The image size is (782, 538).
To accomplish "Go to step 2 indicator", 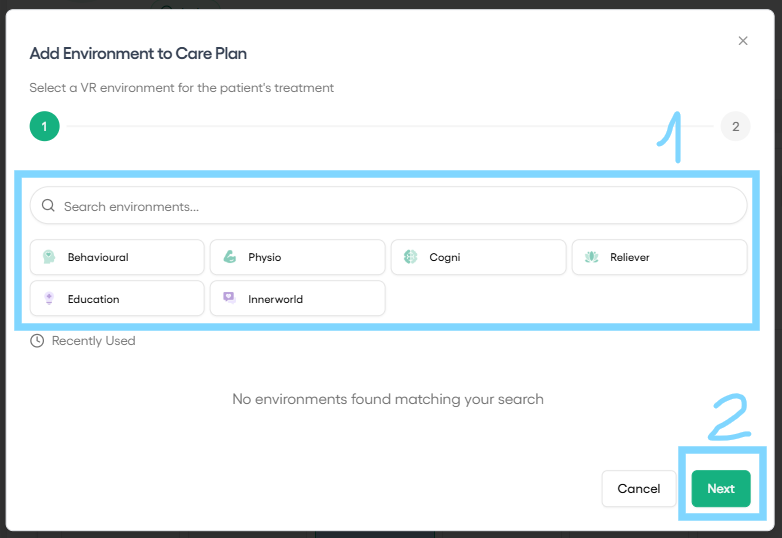I will pos(735,126).
